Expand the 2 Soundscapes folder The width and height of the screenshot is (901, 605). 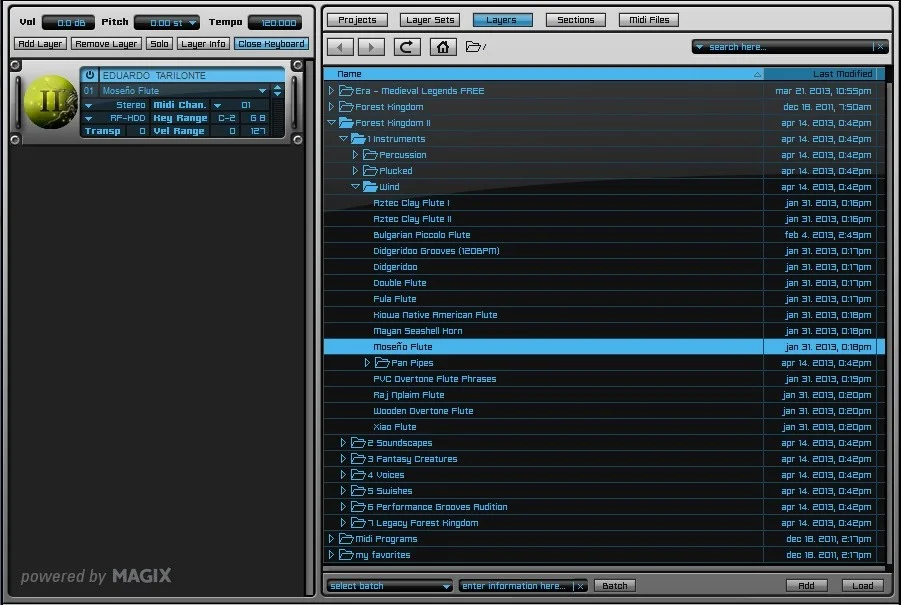[x=343, y=442]
